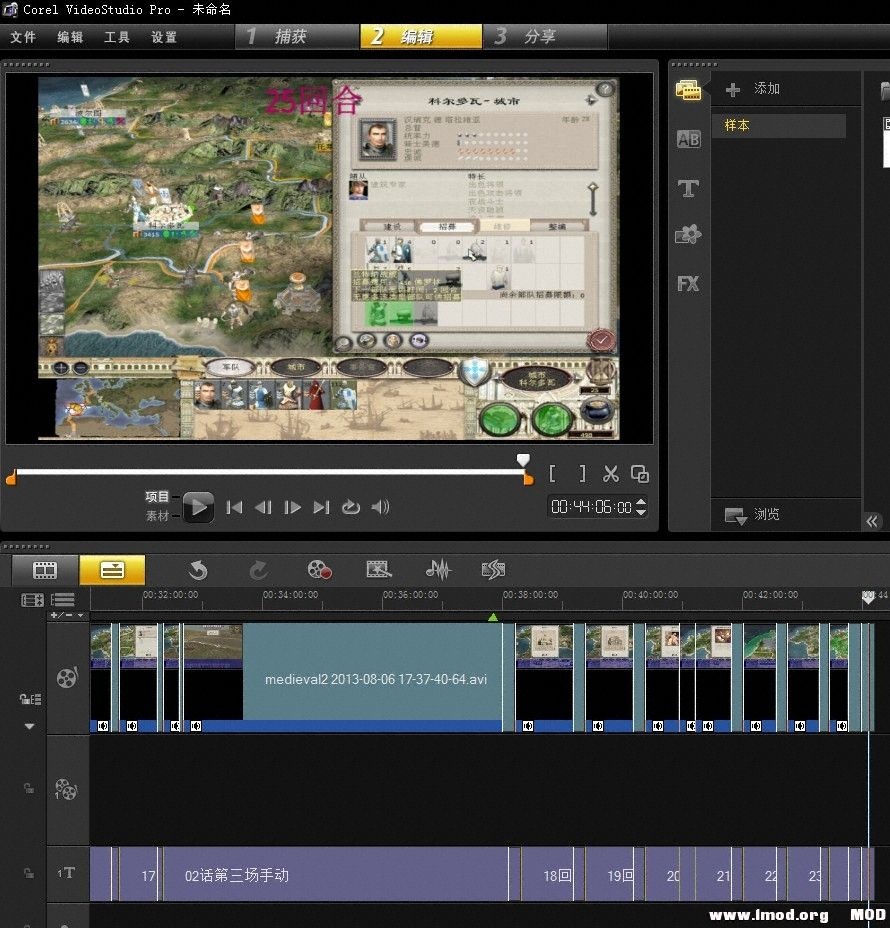The image size is (890, 928).
Task: Collapse library panel with double-chevron button
Action: (x=873, y=521)
